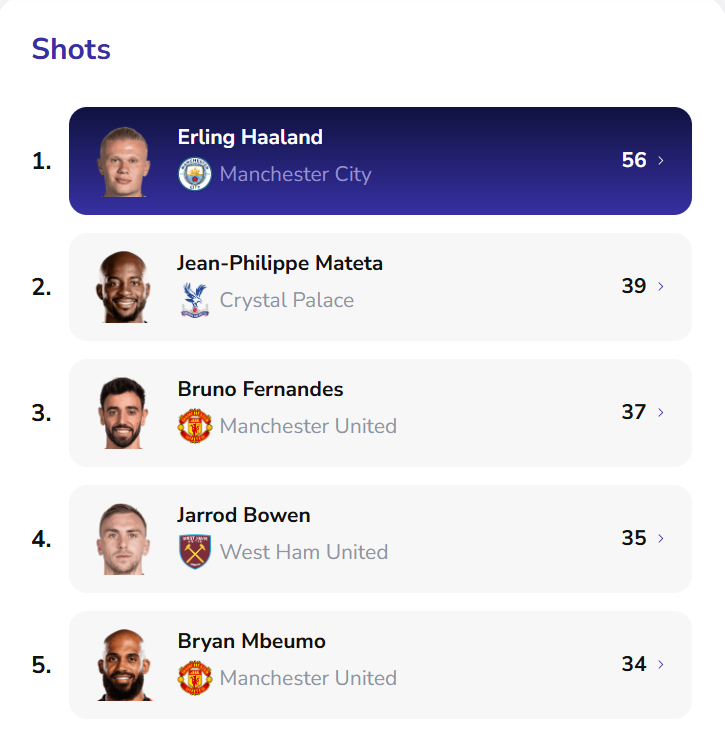This screenshot has height=744, width=725.
Task: Open Jean-Philippe Mateta's headshot
Action: point(123,287)
